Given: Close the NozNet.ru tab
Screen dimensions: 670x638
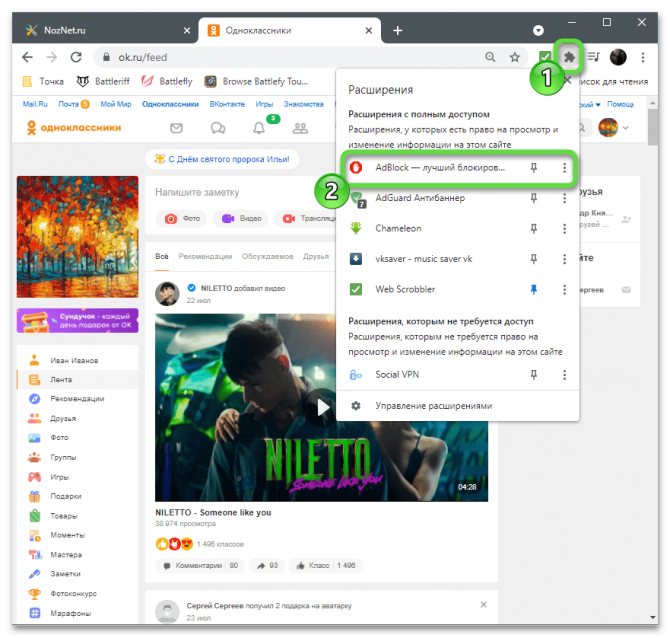Looking at the screenshot, I should pyautogui.click(x=187, y=30).
